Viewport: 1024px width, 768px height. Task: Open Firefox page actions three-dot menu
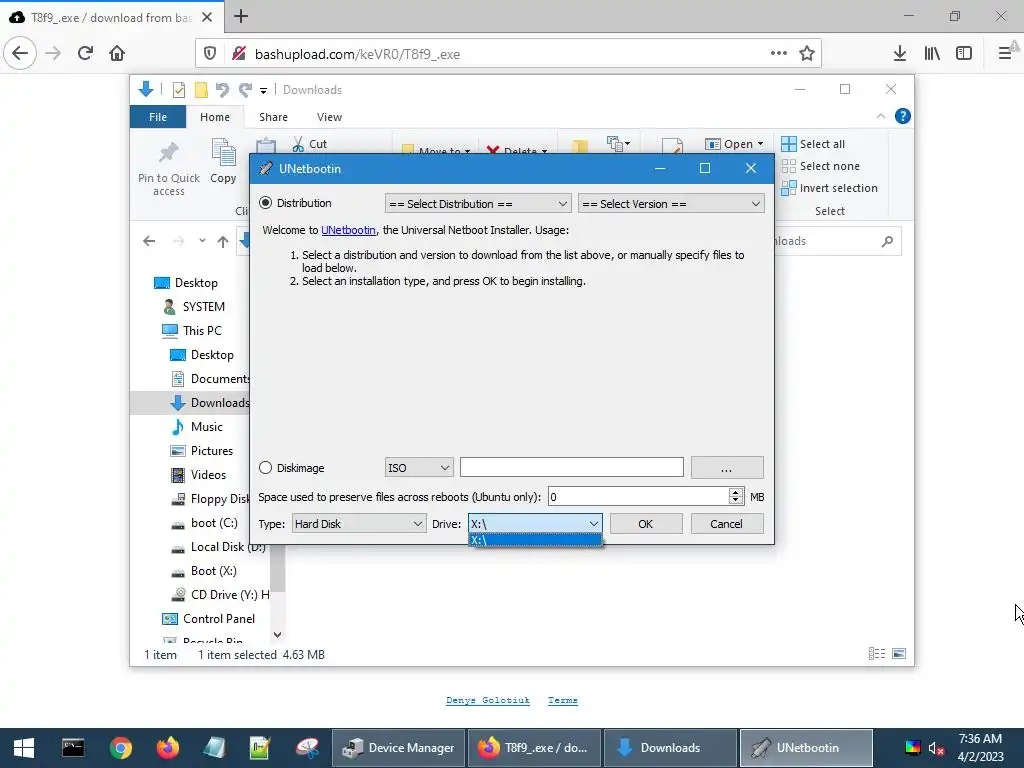[x=778, y=53]
